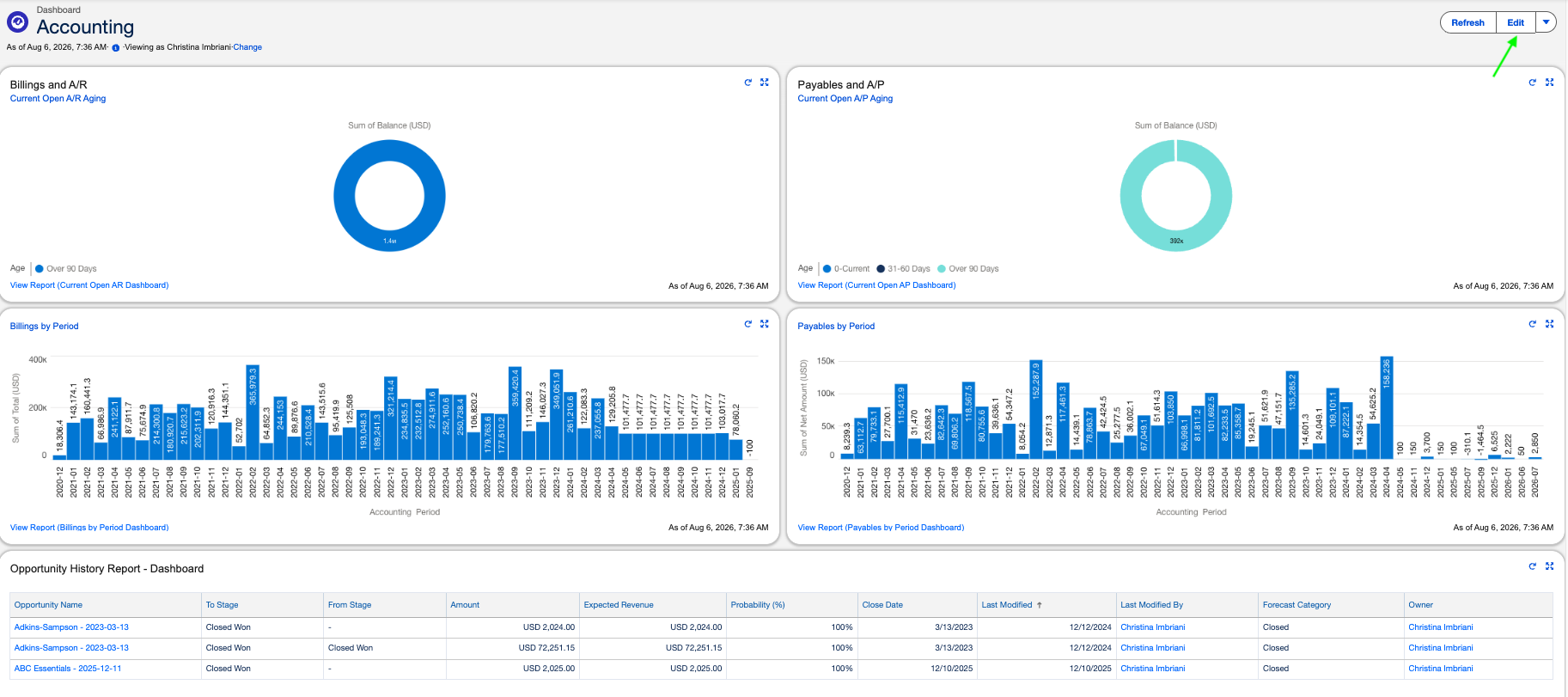Image resolution: width=1568 pixels, height=697 pixels.
Task: Click the info icon beside the timestamp
Action: pyautogui.click(x=116, y=48)
